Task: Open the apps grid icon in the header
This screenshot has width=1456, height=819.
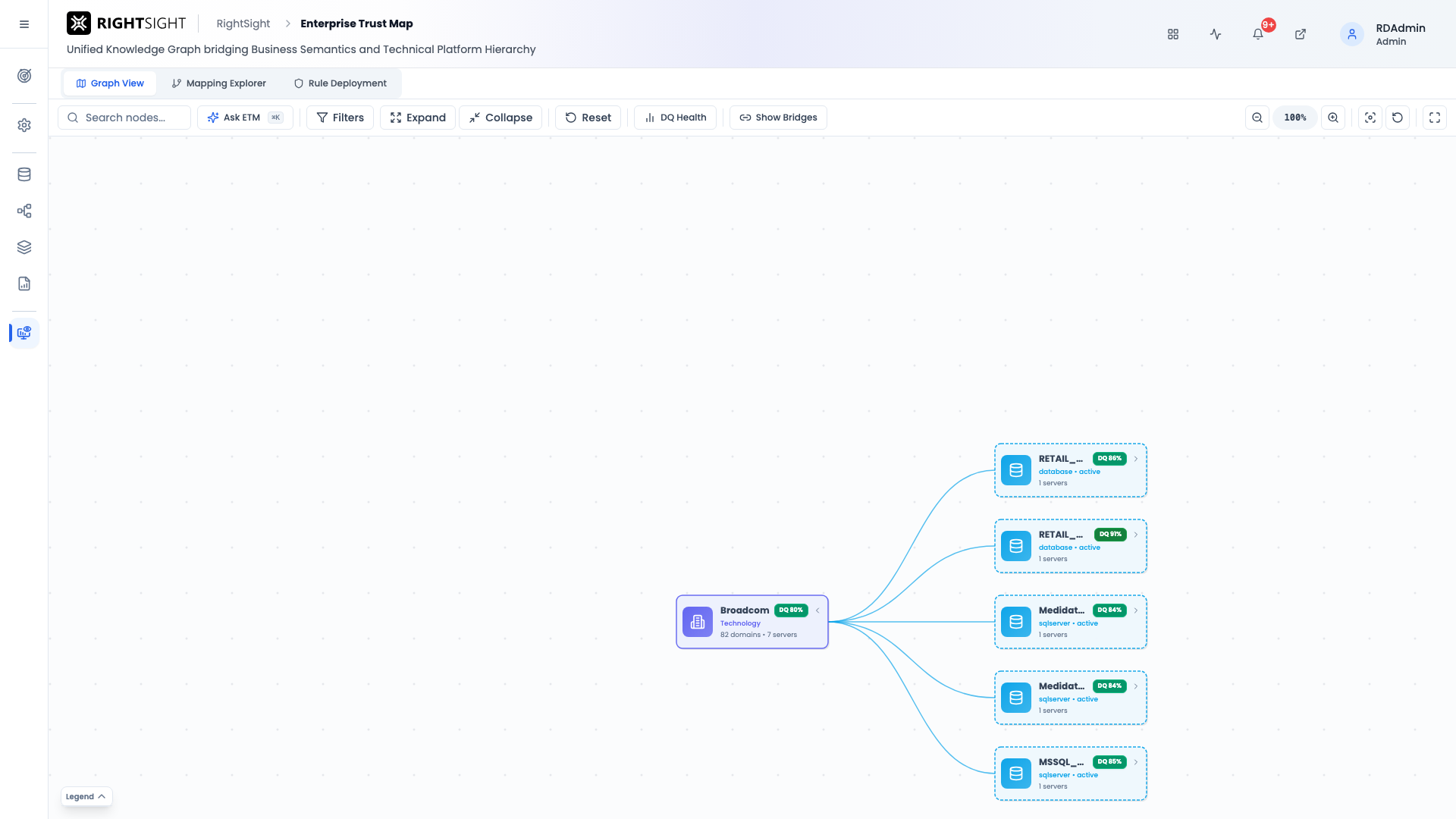Action: (x=1173, y=34)
